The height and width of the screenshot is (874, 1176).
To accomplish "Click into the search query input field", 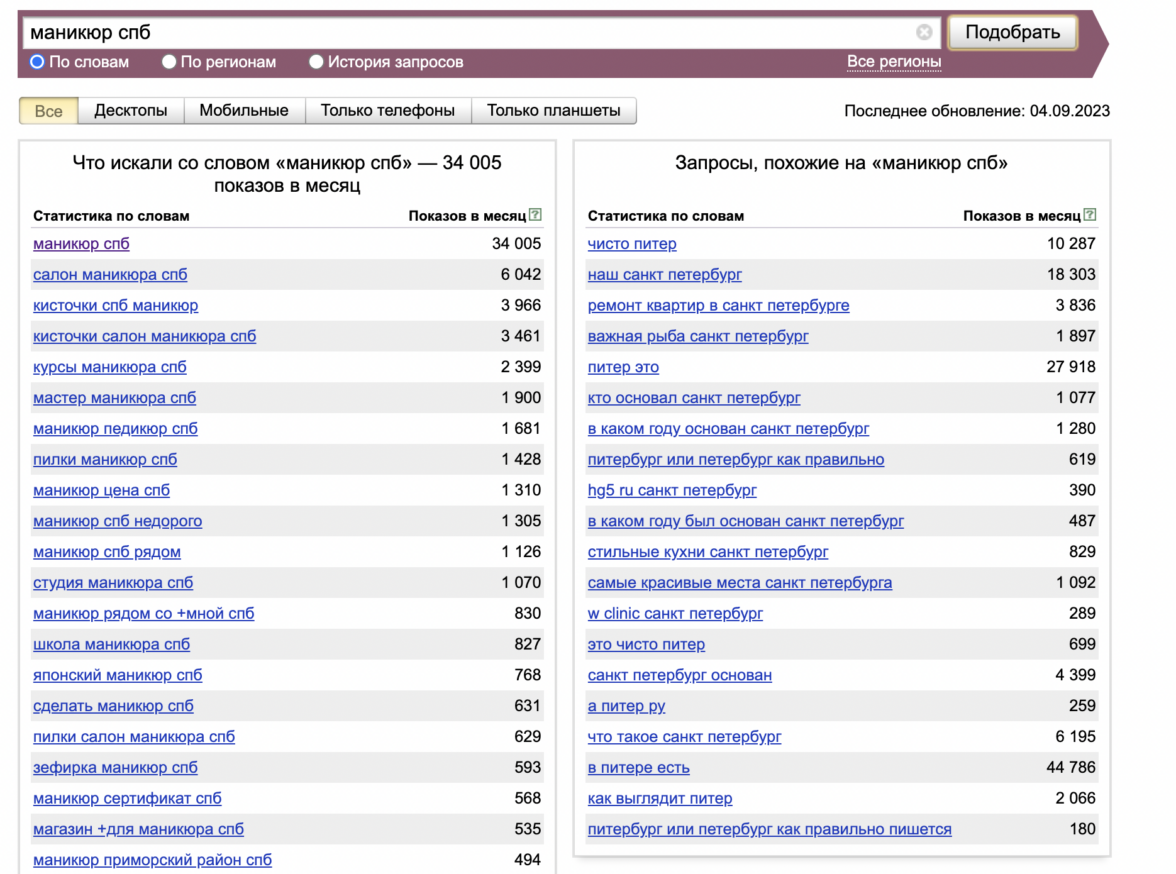I will click(x=470, y=32).
